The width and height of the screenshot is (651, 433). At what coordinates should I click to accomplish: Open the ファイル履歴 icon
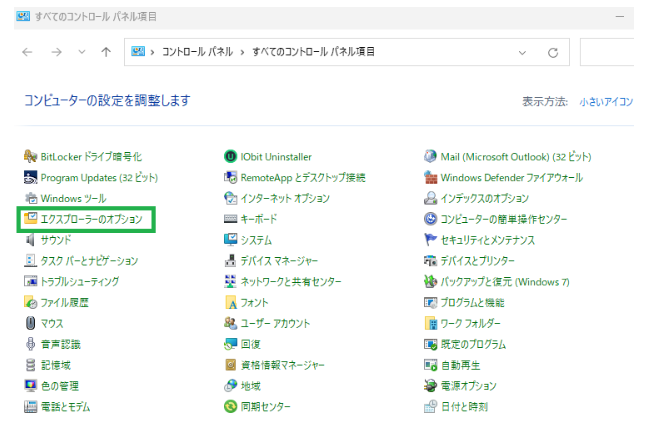pos(30,302)
